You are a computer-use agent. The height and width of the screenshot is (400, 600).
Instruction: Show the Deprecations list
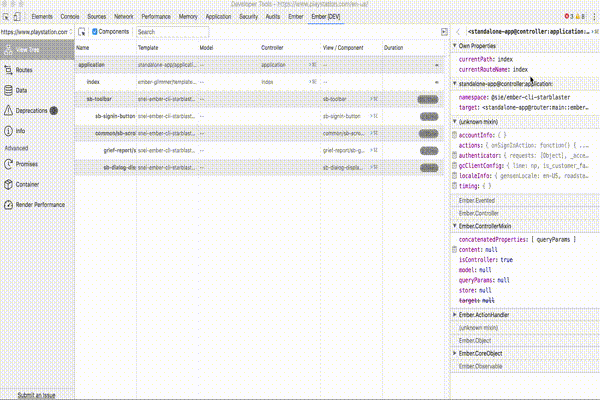[32, 110]
